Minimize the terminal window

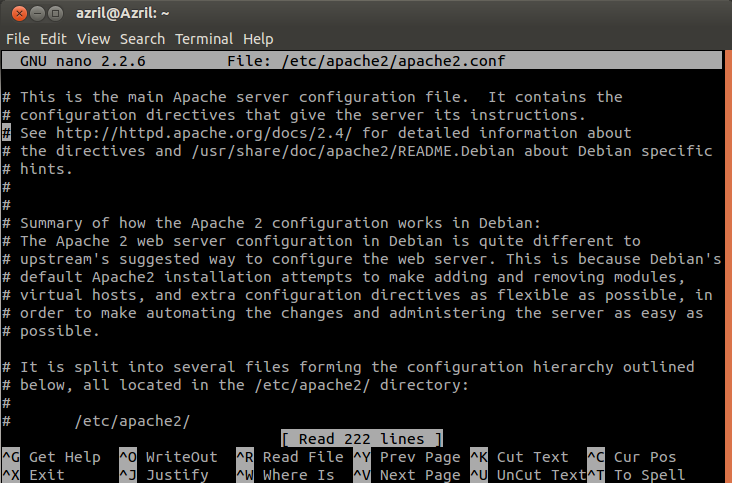(x=37, y=14)
